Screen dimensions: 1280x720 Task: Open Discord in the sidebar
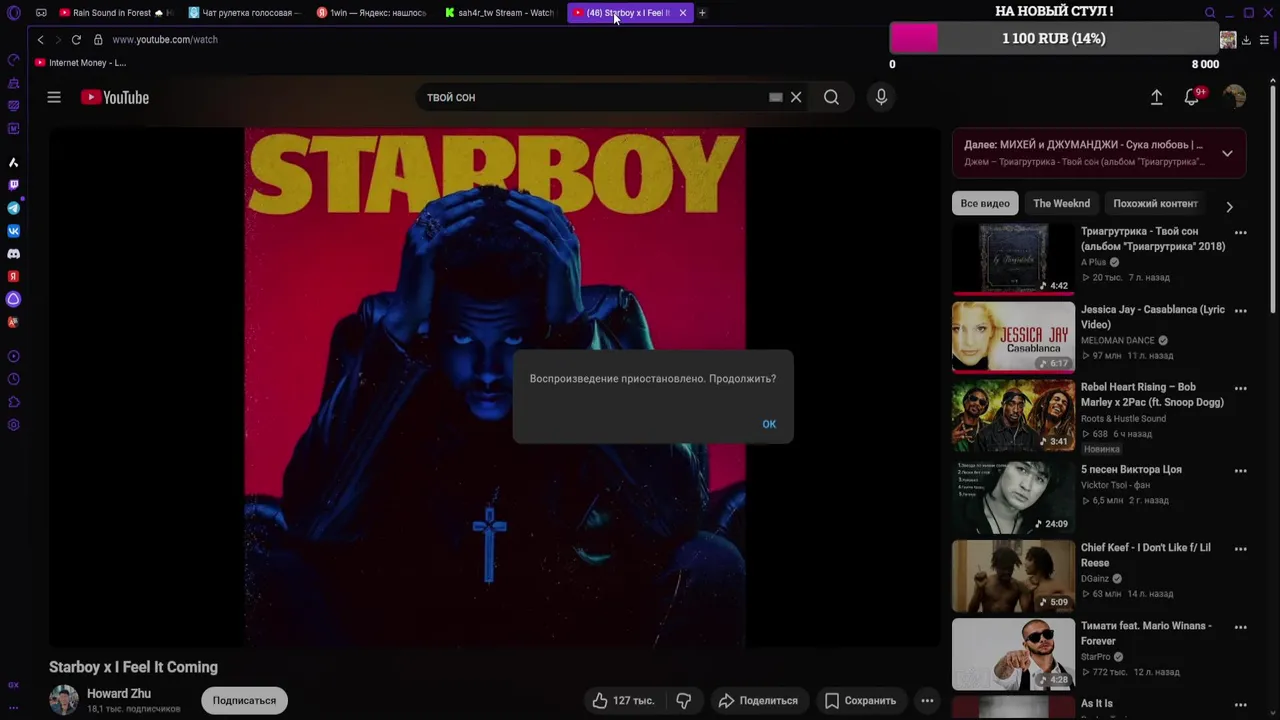click(x=14, y=254)
